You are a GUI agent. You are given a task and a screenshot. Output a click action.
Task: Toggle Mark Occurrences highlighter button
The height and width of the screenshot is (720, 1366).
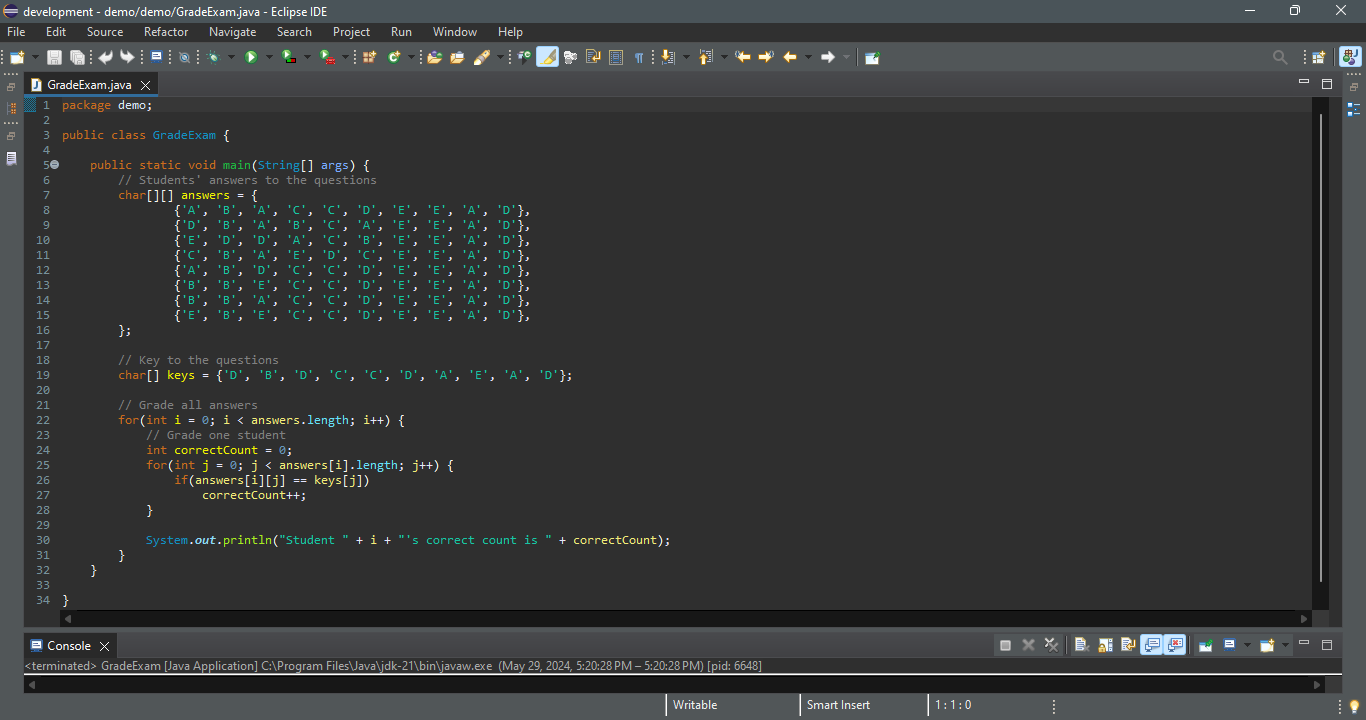[547, 57]
